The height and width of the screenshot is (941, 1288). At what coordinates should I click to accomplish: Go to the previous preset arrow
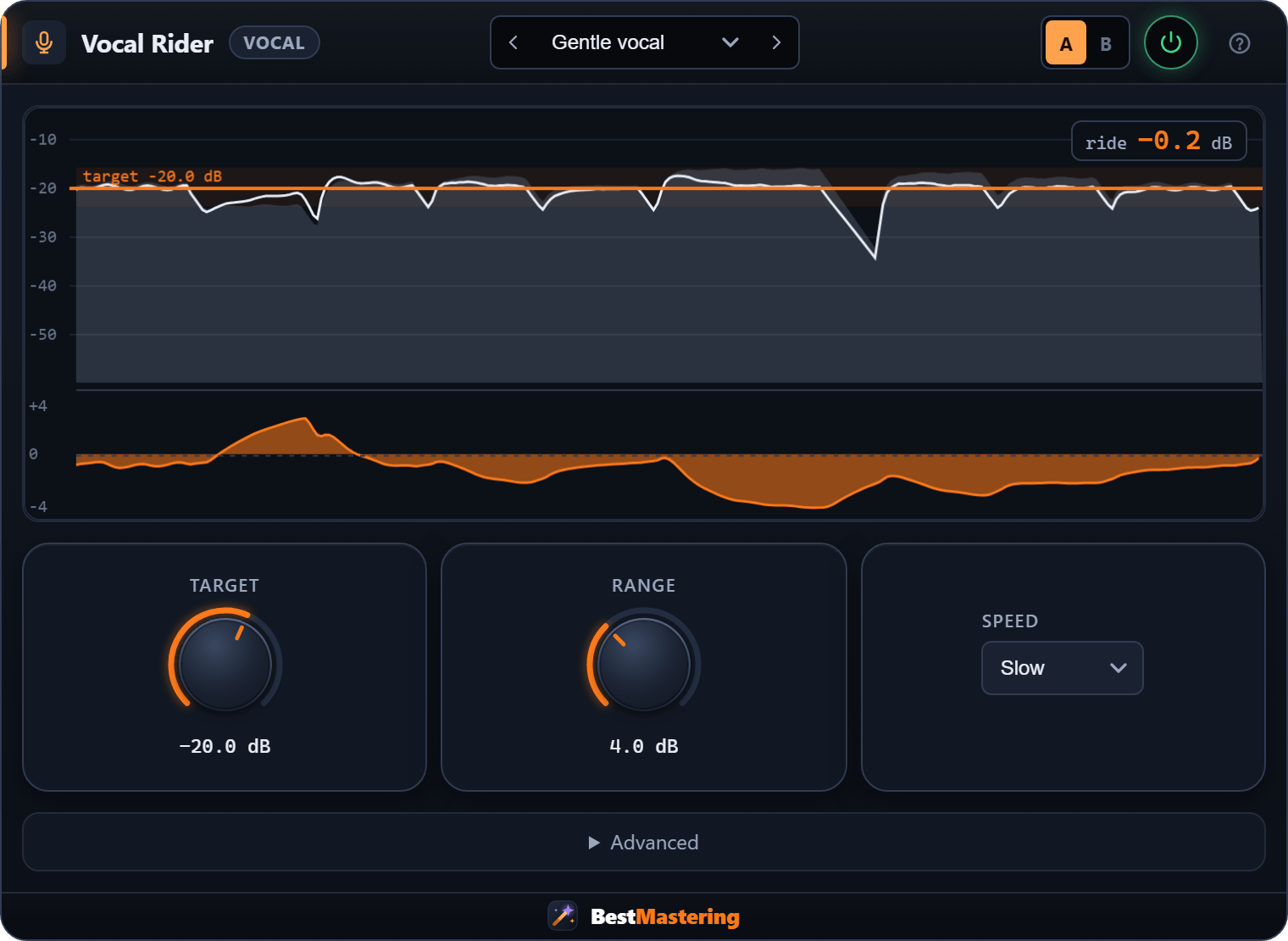(513, 42)
